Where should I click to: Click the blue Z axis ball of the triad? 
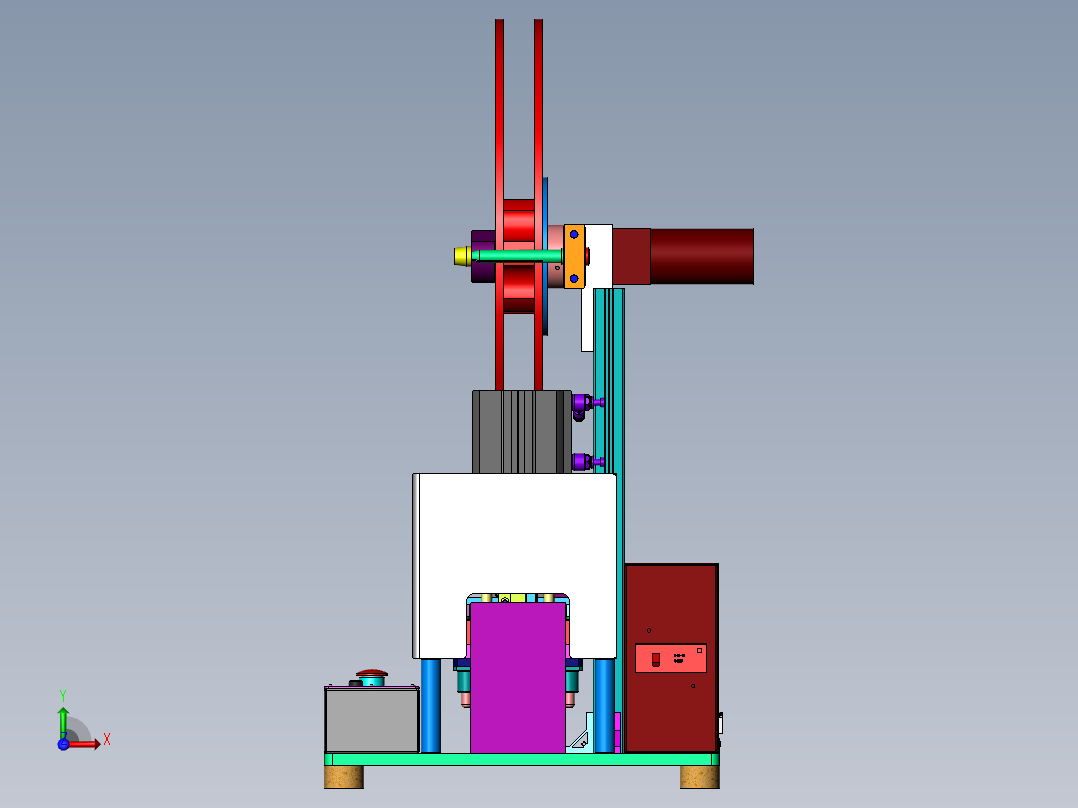tap(63, 744)
